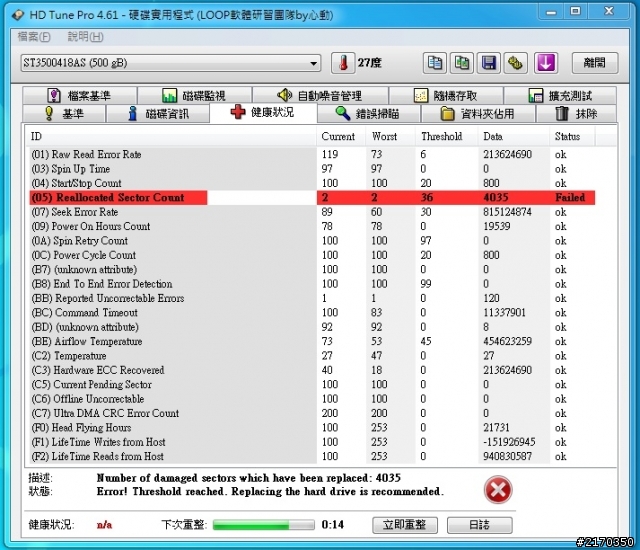Select the Reallocated Sector Count row
This screenshot has height=550, width=640.
[x=312, y=197]
